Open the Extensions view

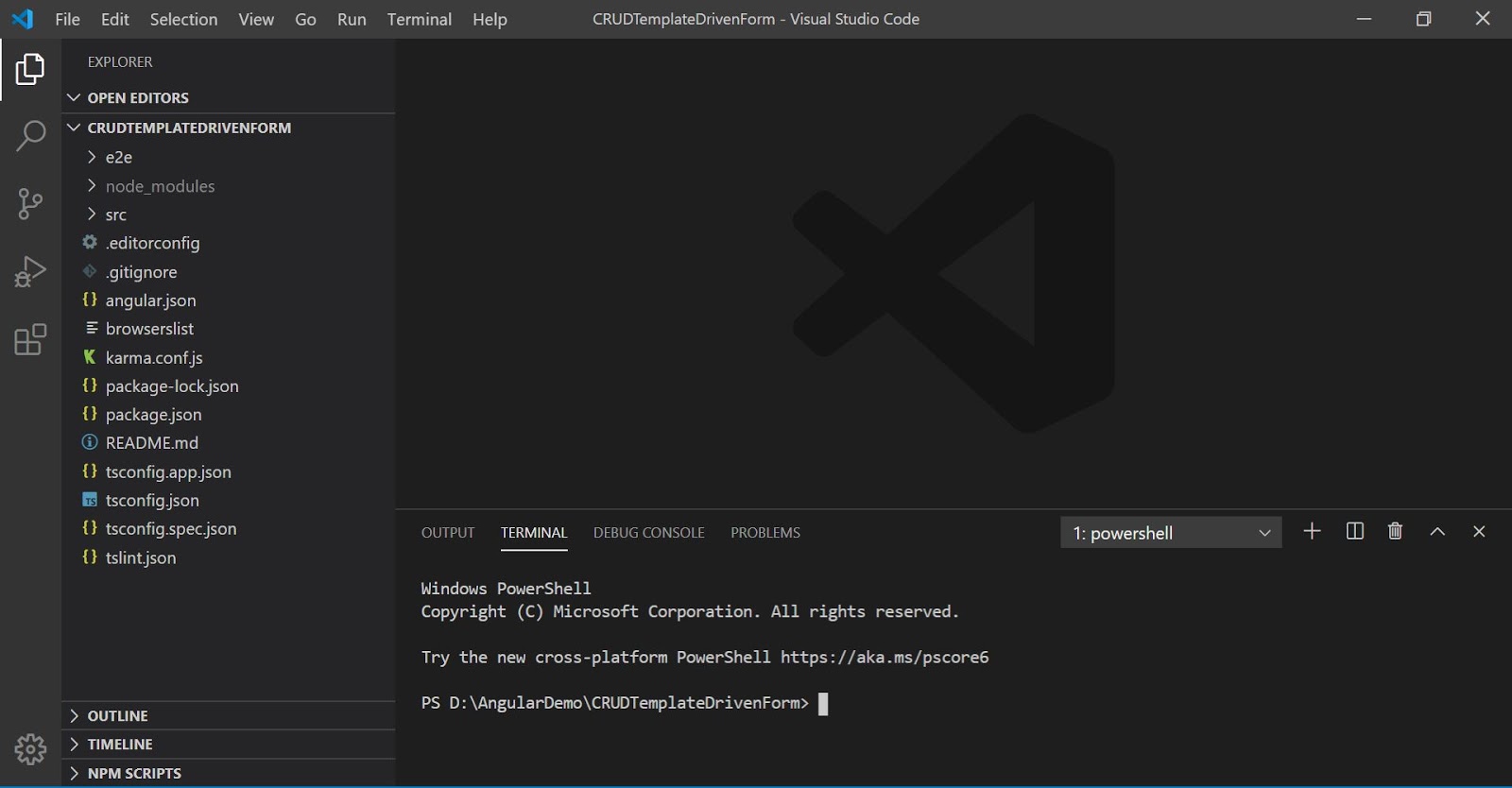[x=30, y=339]
